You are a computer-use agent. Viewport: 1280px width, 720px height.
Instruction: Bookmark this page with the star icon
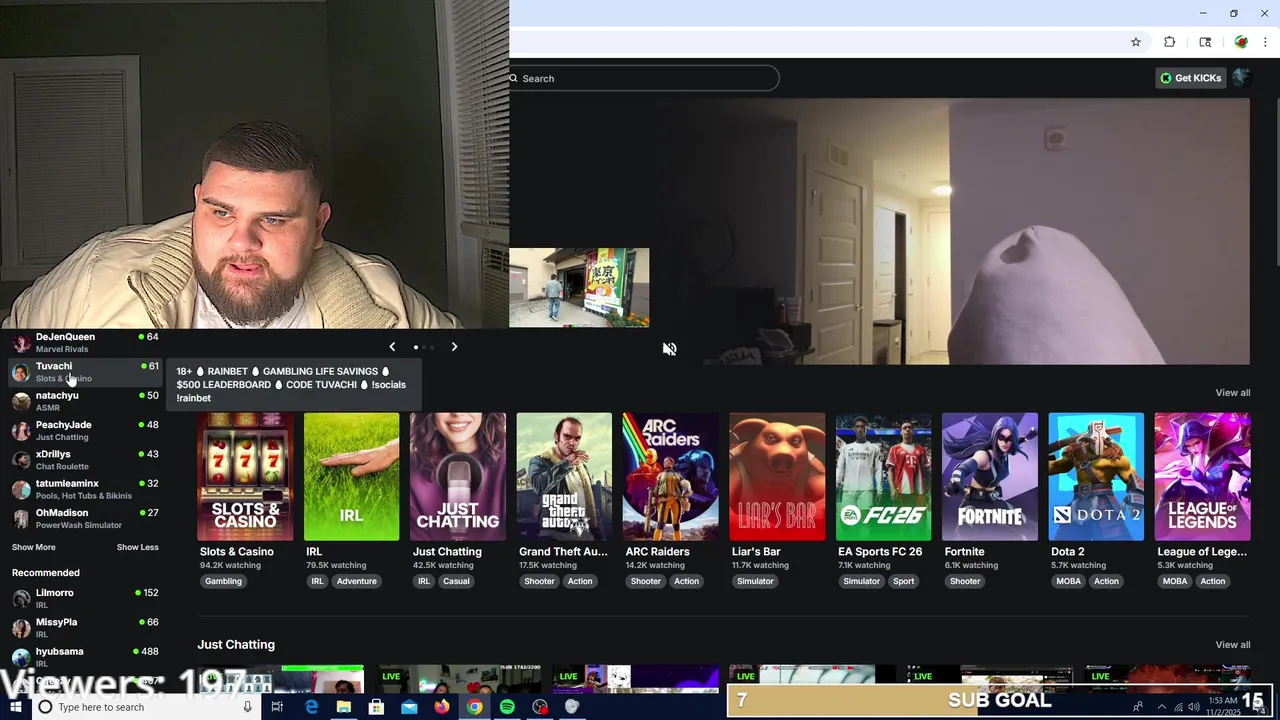pyautogui.click(x=1136, y=42)
